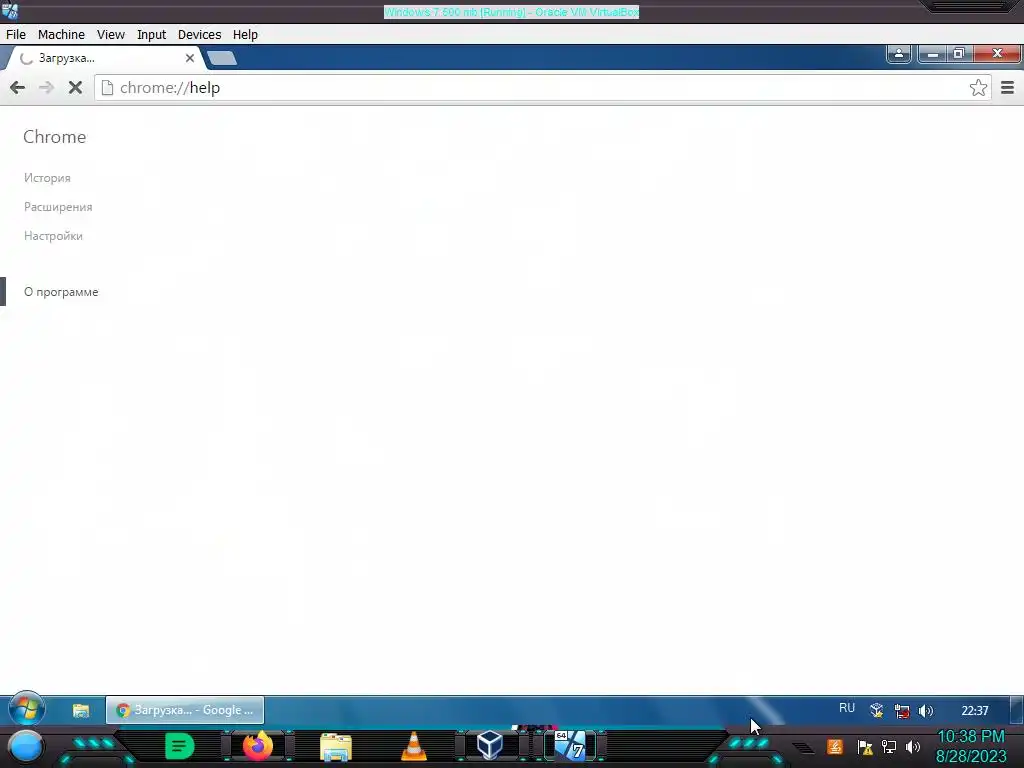Launch VLC cone icon in host dock
This screenshot has height=768, width=1024.
(414, 747)
